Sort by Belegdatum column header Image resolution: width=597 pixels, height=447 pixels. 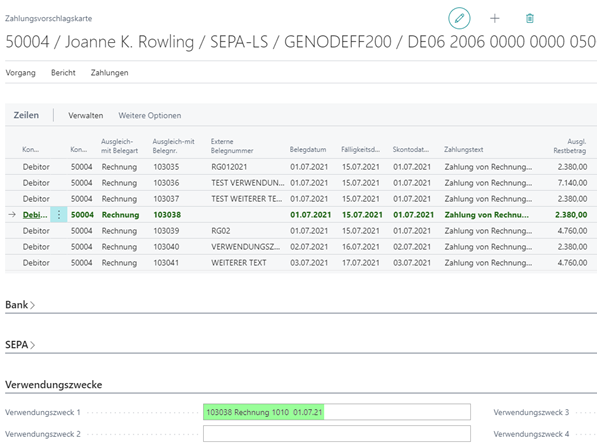click(308, 150)
